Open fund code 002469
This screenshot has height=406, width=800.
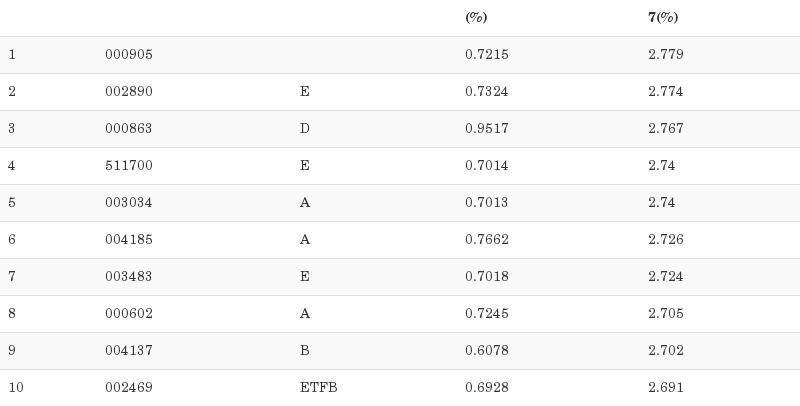tap(128, 387)
